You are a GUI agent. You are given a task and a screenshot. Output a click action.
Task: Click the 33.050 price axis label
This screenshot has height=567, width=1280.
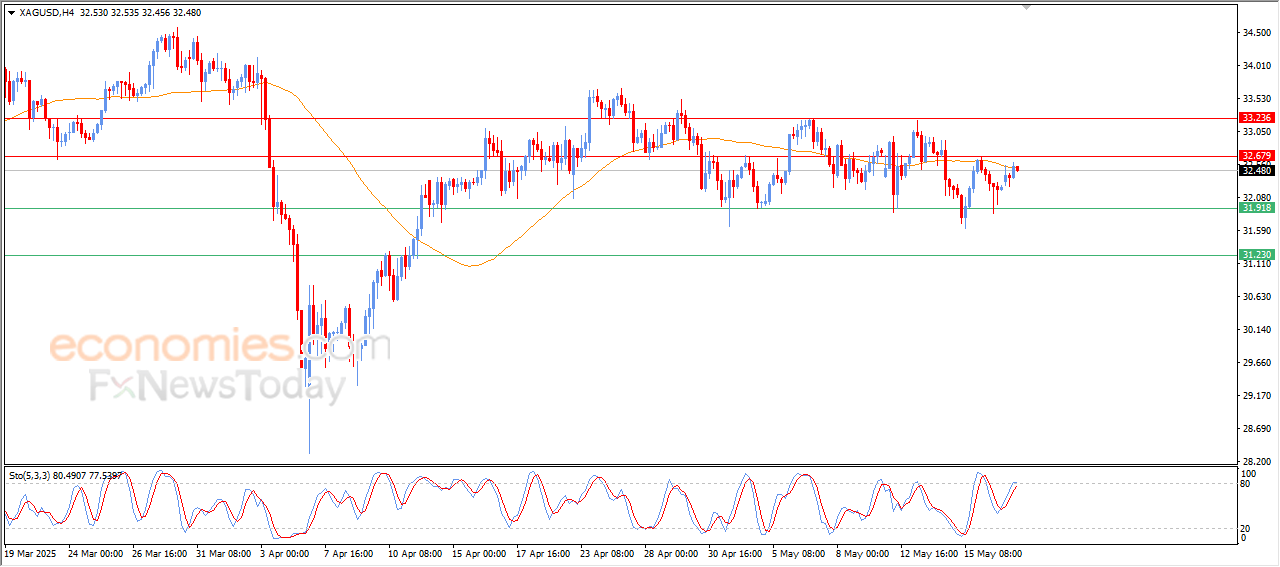tap(1256, 132)
